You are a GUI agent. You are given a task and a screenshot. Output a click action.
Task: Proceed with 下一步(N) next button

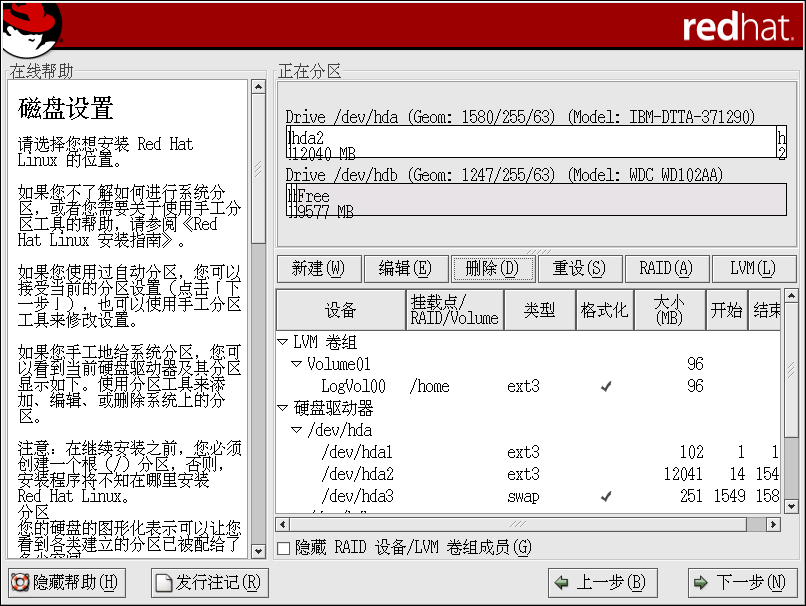[x=742, y=583]
